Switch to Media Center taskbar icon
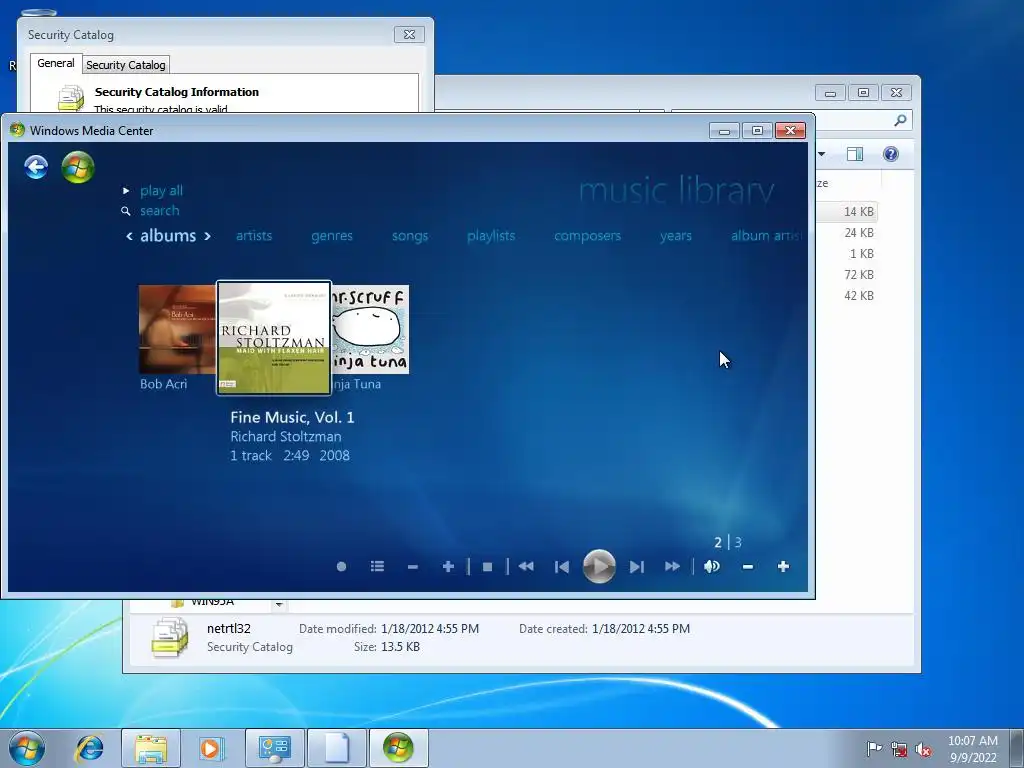1024x768 pixels. (x=398, y=748)
